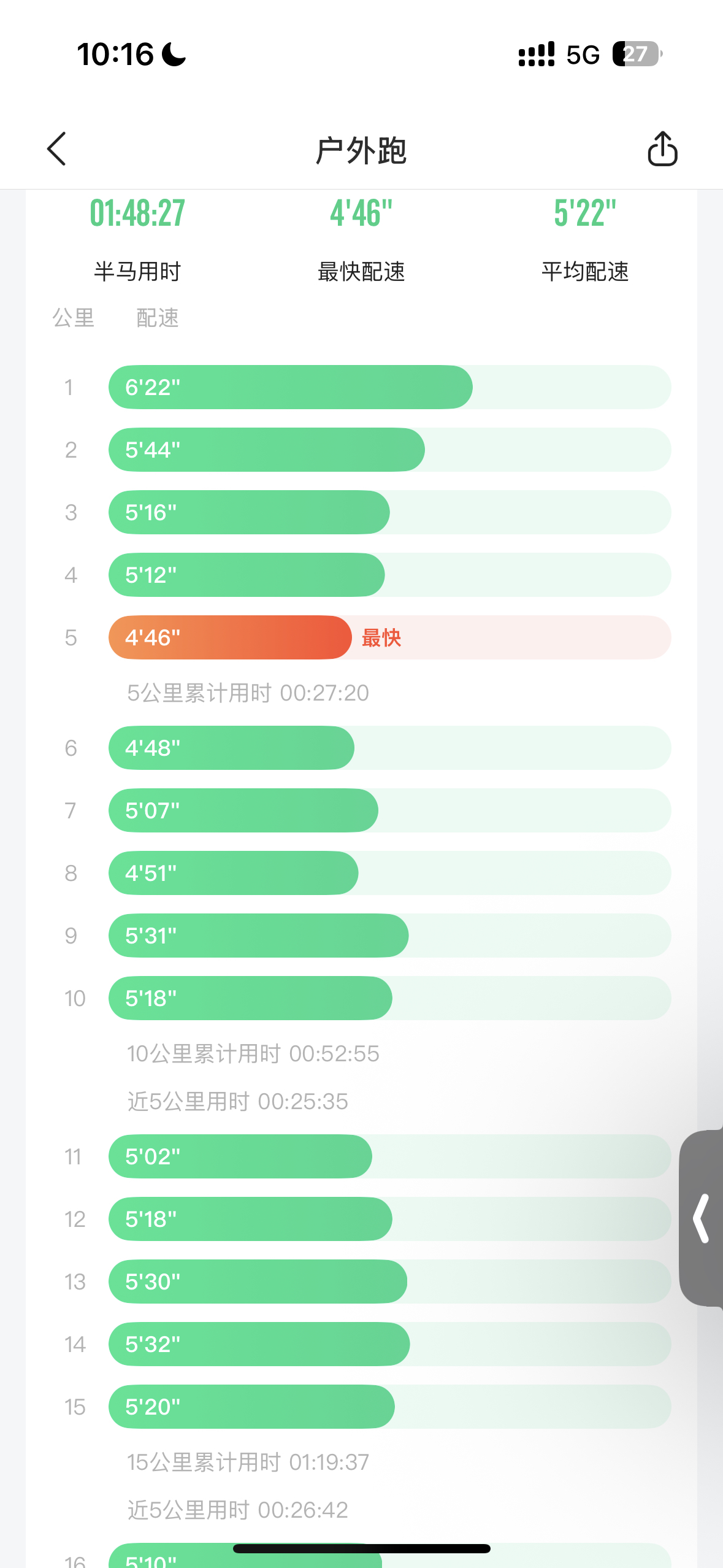This screenshot has width=723, height=1568.
Task: Tap the cellular signal bars icon
Action: point(536,54)
